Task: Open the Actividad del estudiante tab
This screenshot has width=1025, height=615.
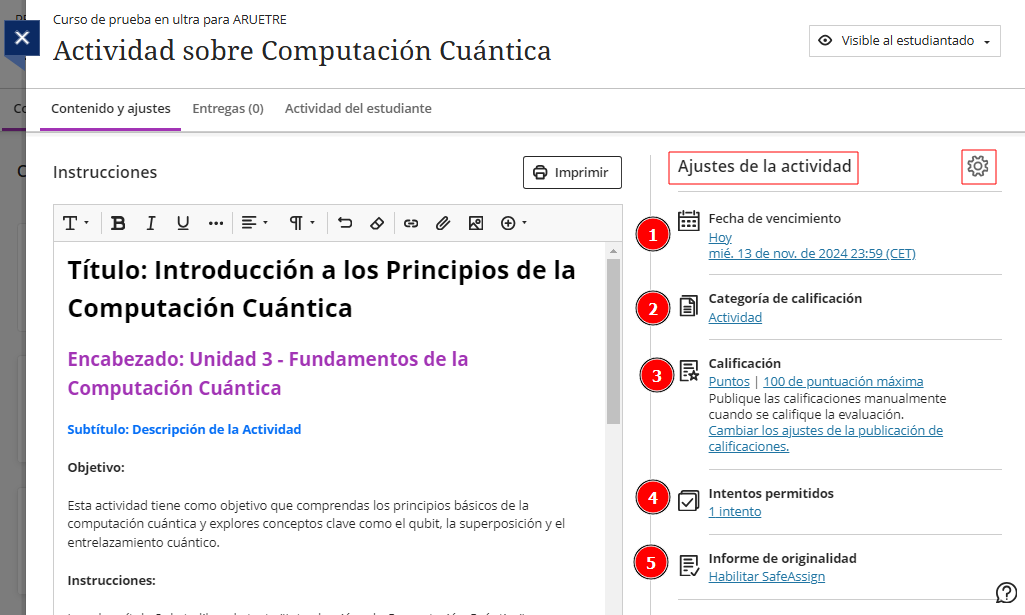Action: [x=358, y=108]
